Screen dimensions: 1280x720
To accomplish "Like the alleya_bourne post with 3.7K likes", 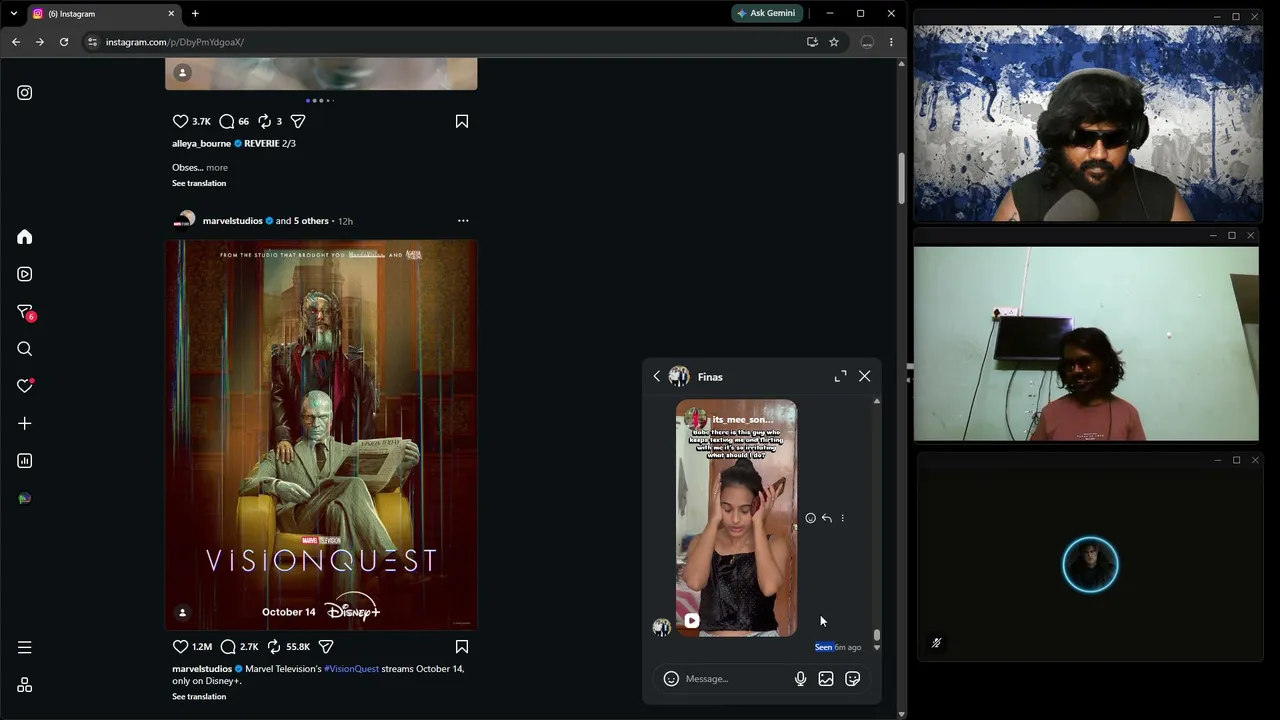I will point(181,121).
